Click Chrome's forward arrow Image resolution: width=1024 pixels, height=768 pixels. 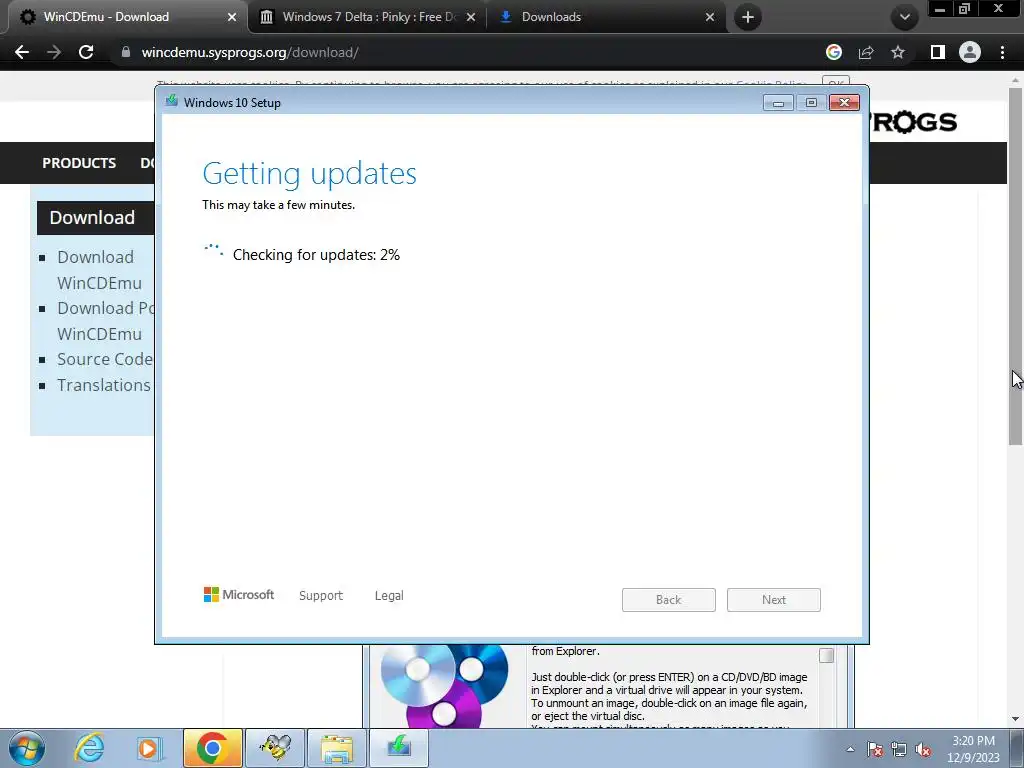click(54, 52)
